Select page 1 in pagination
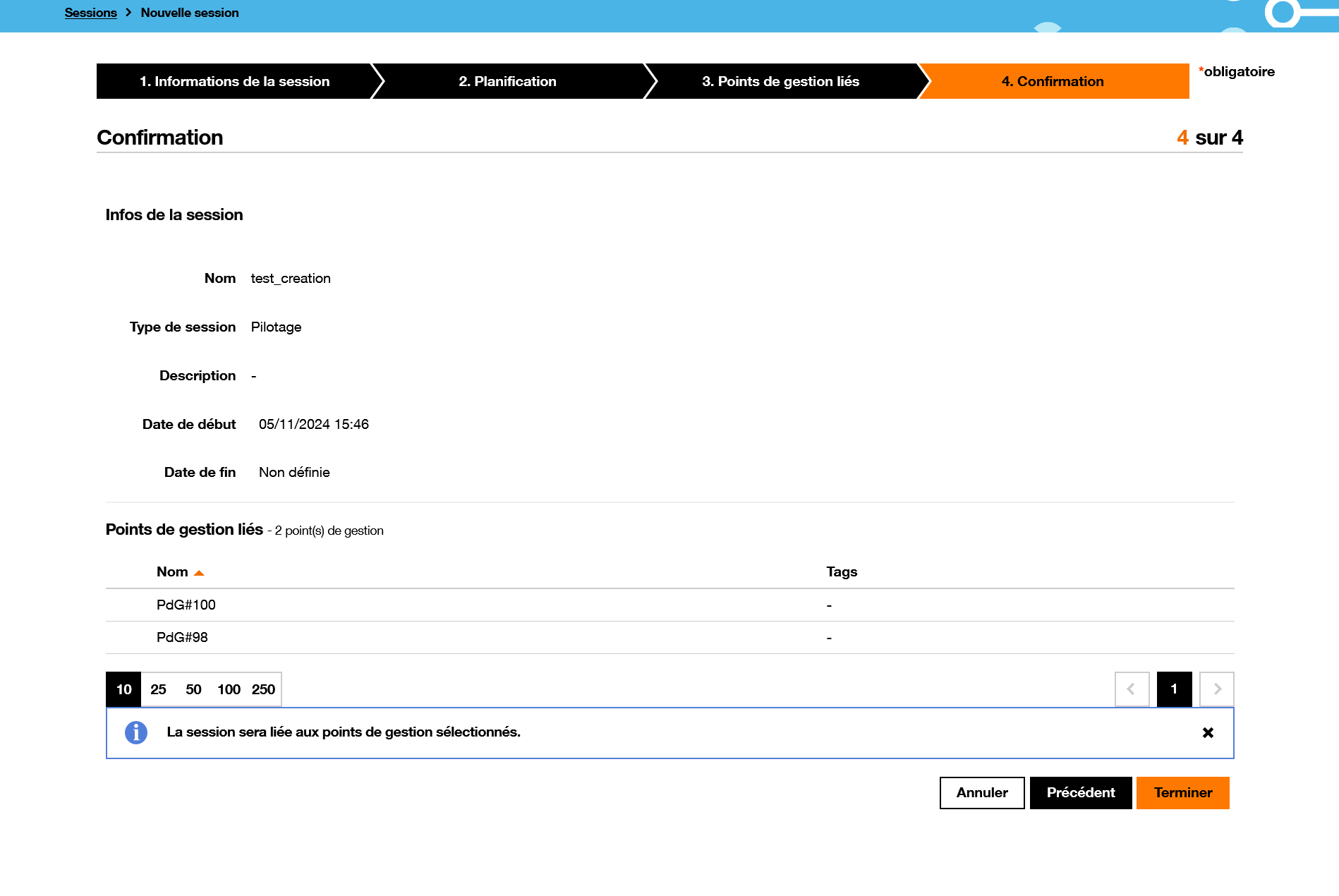 [x=1174, y=689]
